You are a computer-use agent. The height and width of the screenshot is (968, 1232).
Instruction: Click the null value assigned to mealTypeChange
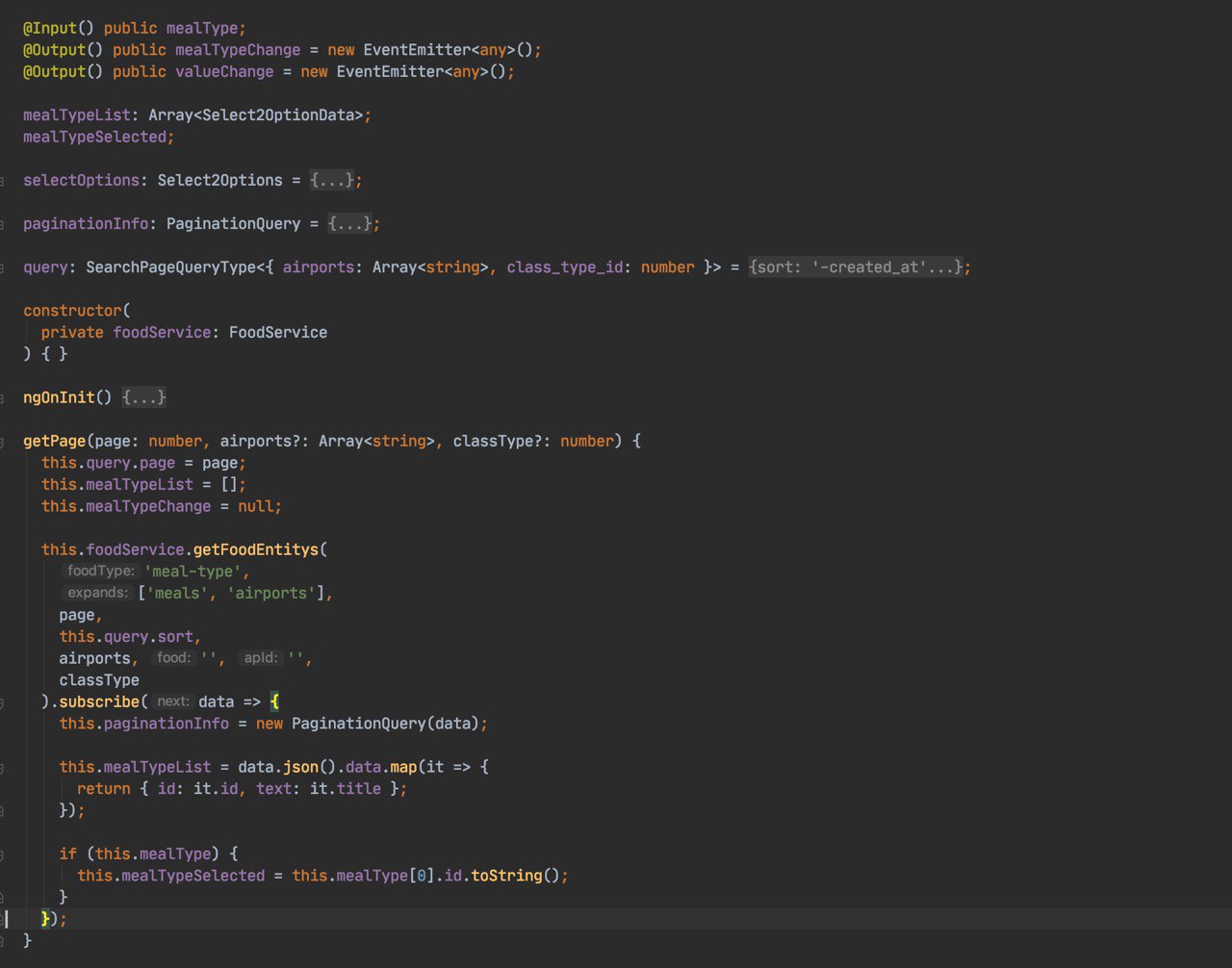(x=256, y=506)
